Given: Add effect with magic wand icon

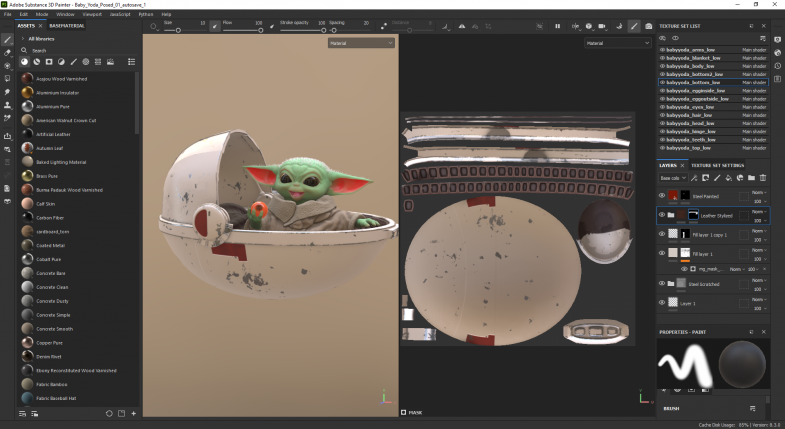Looking at the screenshot, I should point(694,178).
